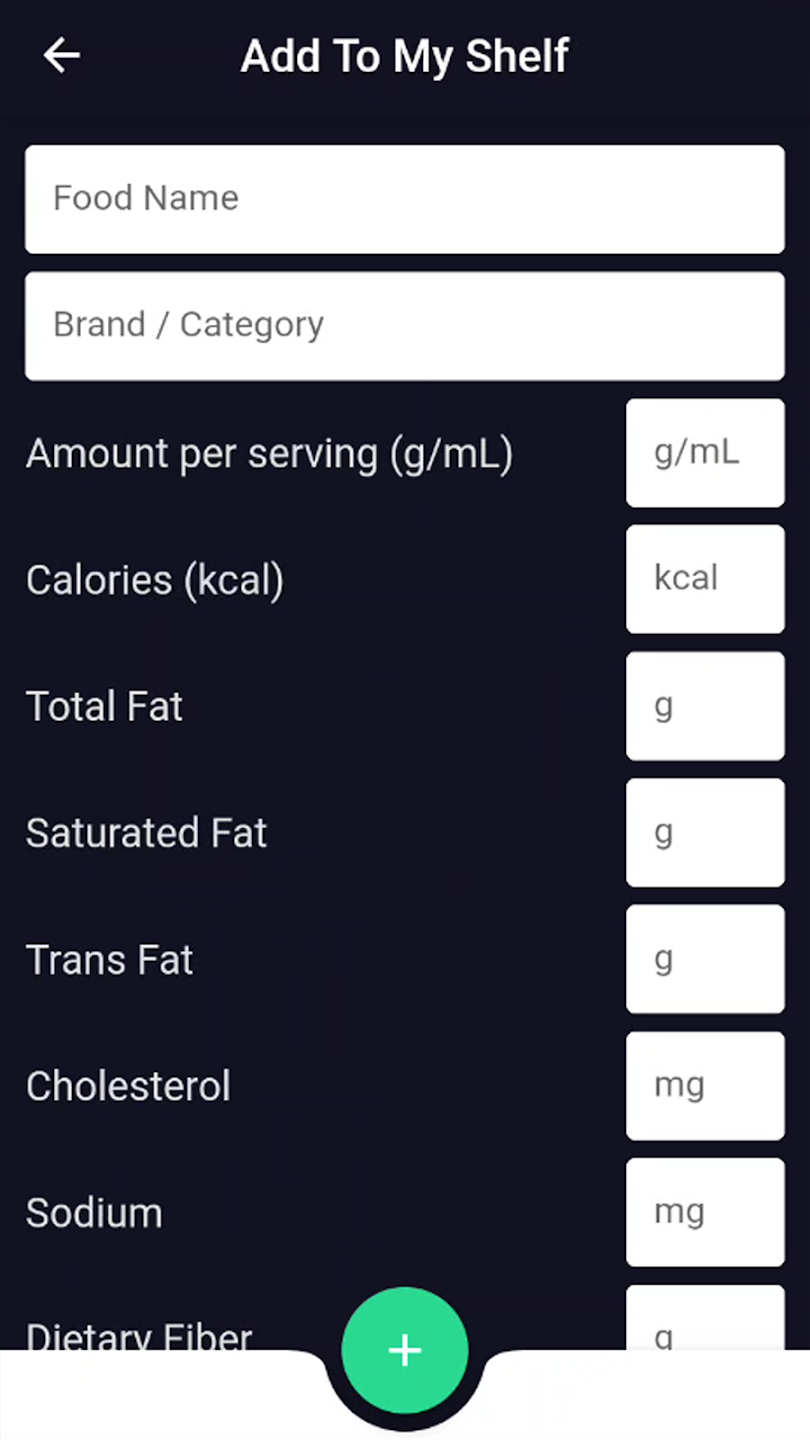Tap the green plus button
810x1440 pixels.
click(x=405, y=1350)
